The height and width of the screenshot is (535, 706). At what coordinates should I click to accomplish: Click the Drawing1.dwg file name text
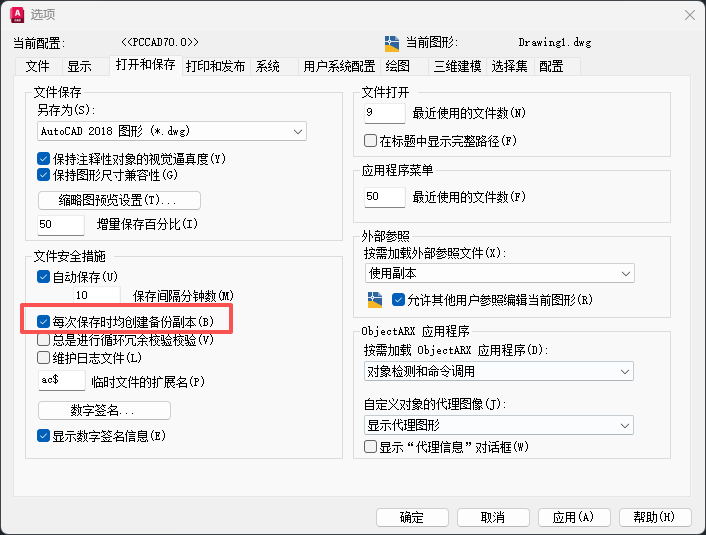(x=555, y=43)
